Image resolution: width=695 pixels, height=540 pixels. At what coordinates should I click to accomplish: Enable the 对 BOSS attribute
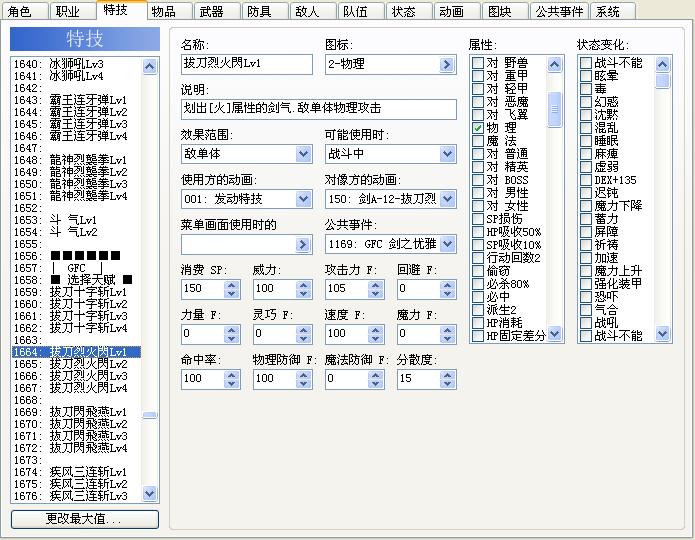(x=477, y=180)
